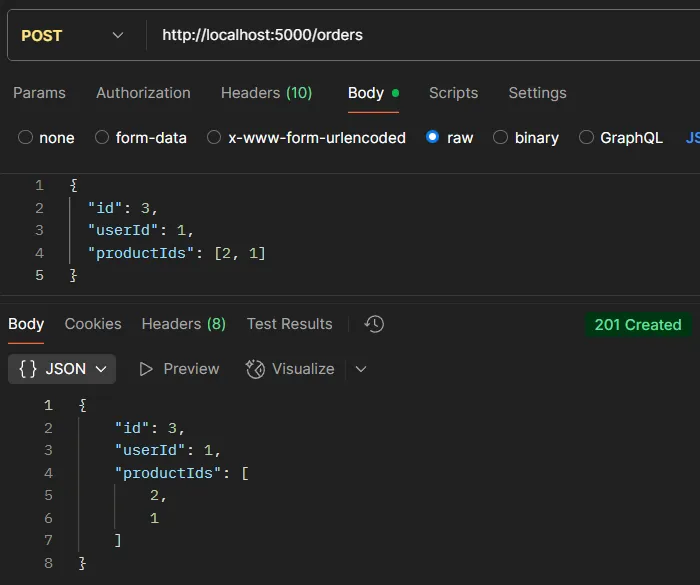Select the binary radio button
The height and width of the screenshot is (585, 700).
click(x=500, y=138)
